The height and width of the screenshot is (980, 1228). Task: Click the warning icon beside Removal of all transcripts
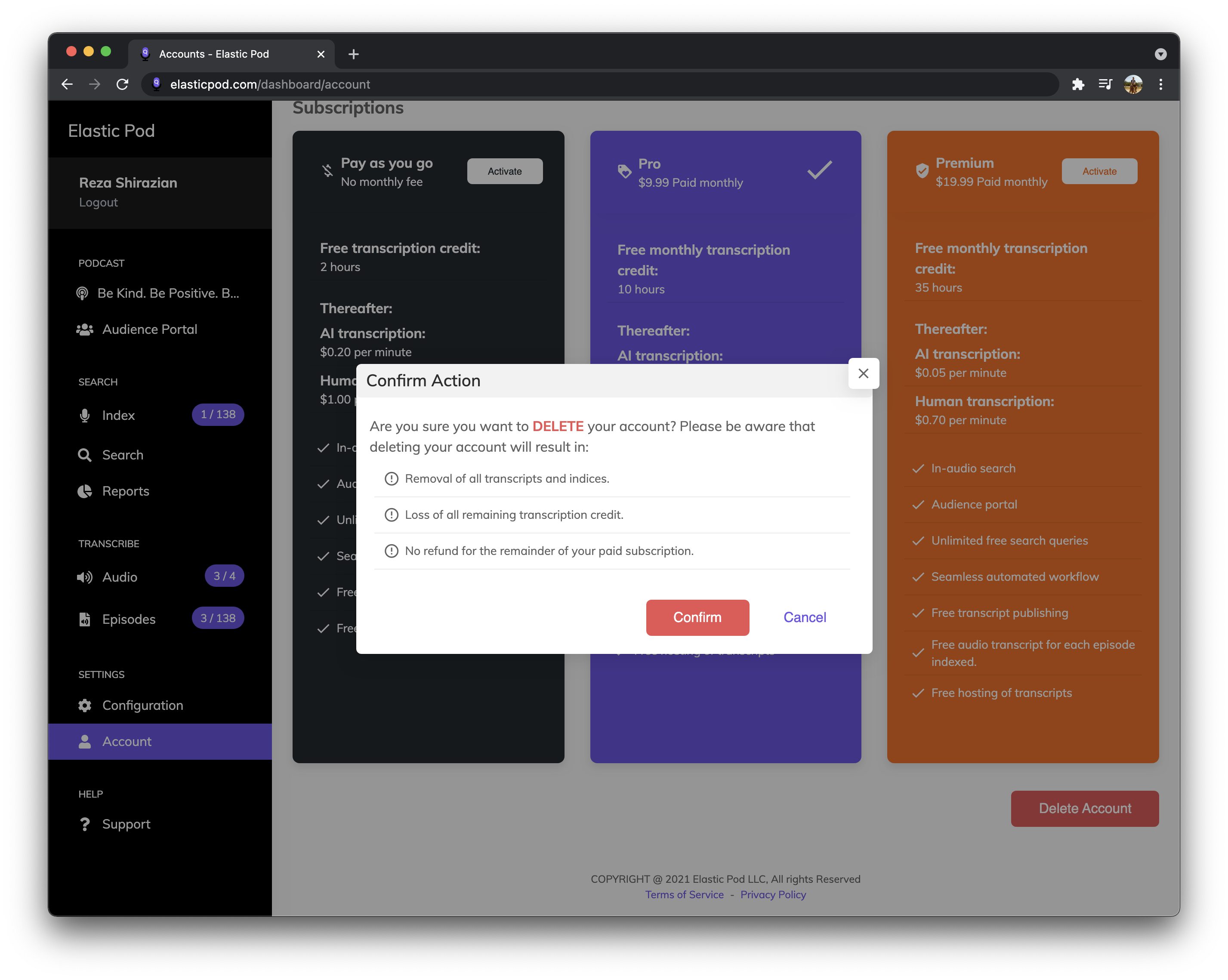391,479
